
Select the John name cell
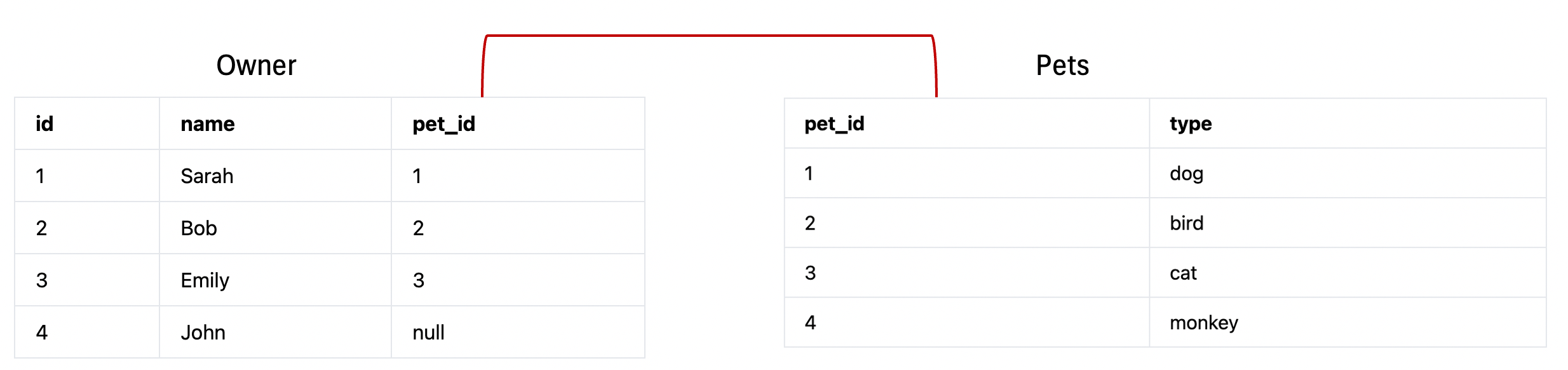coord(275,332)
